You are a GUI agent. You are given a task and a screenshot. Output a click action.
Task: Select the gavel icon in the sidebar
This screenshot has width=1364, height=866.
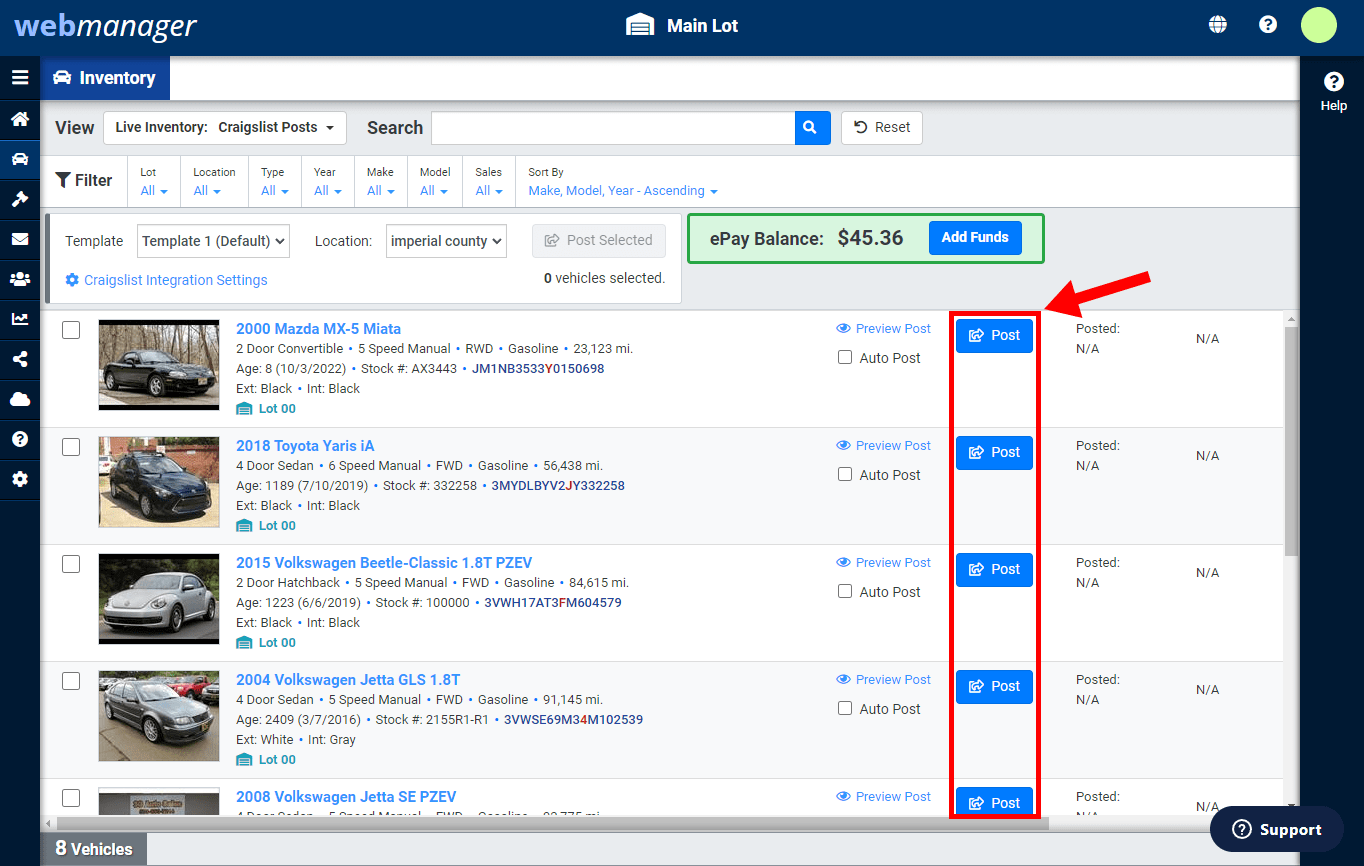coord(20,199)
